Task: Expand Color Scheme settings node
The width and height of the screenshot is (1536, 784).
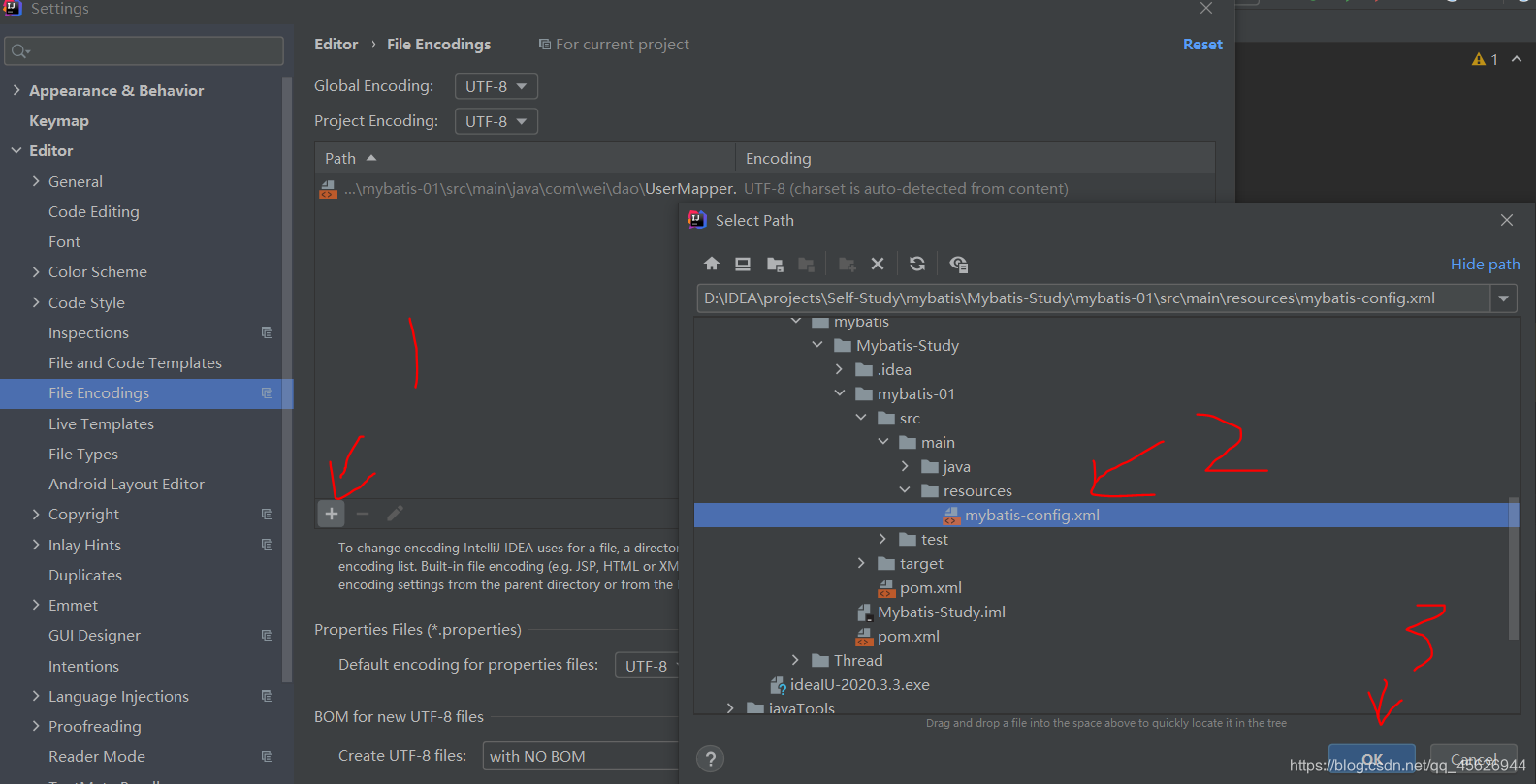Action: tap(36, 271)
